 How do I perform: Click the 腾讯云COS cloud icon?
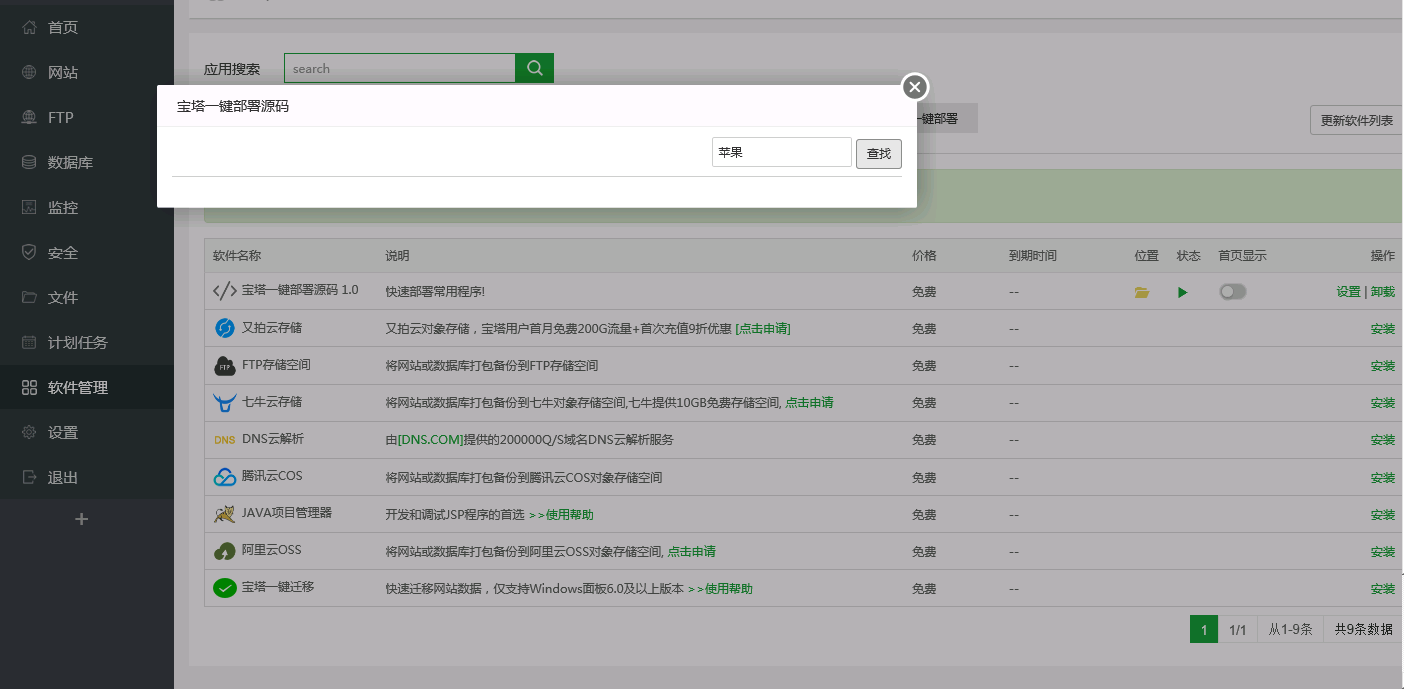coord(225,477)
